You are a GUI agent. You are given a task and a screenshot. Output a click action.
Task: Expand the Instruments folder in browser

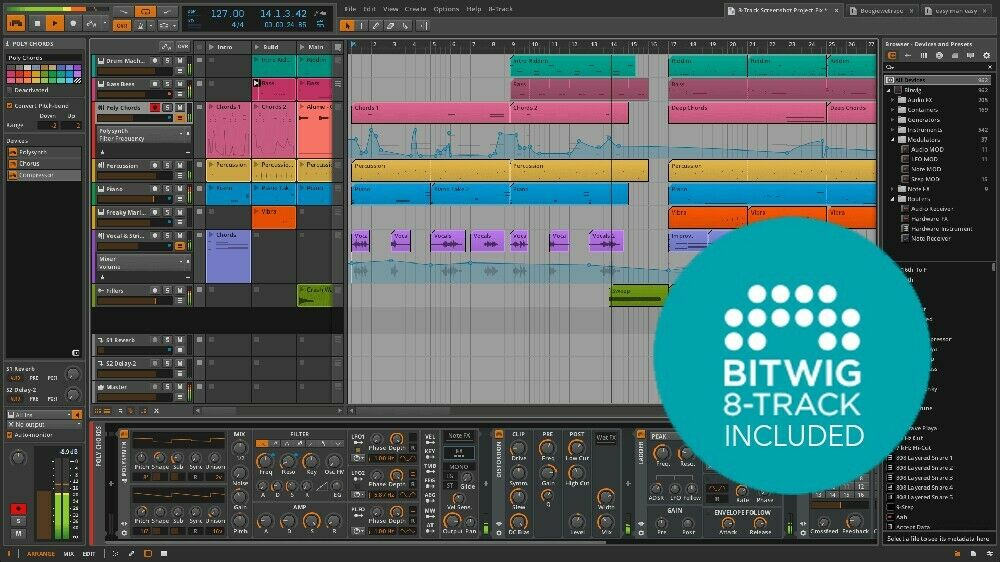click(x=893, y=129)
